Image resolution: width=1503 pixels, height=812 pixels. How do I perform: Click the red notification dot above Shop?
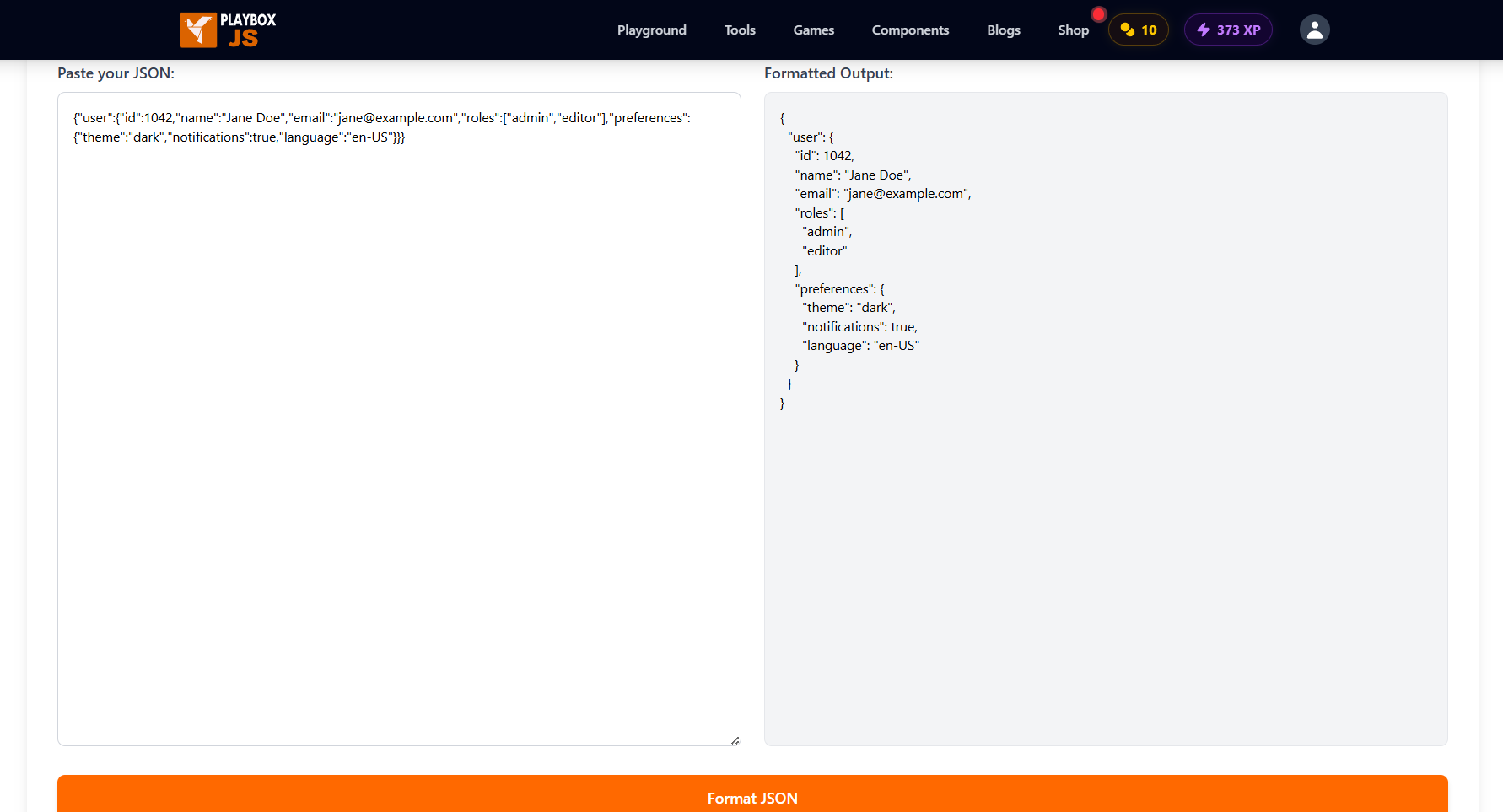pyautogui.click(x=1099, y=13)
